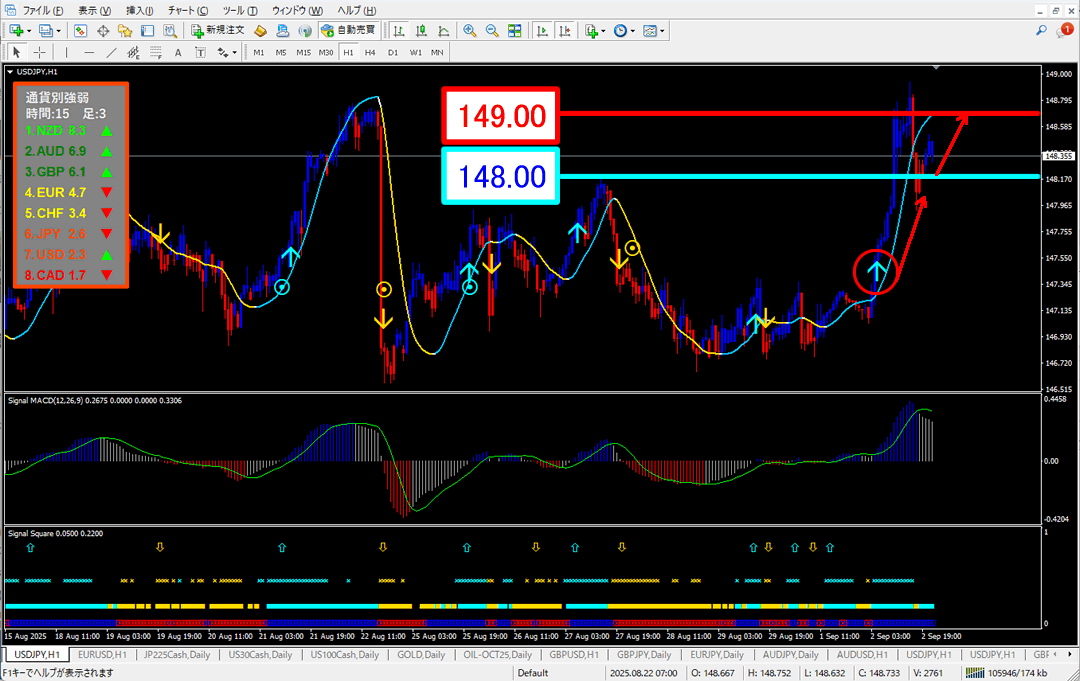Viewport: 1080px width, 681px height.
Task: Switch to line chart display
Action: (x=444, y=31)
